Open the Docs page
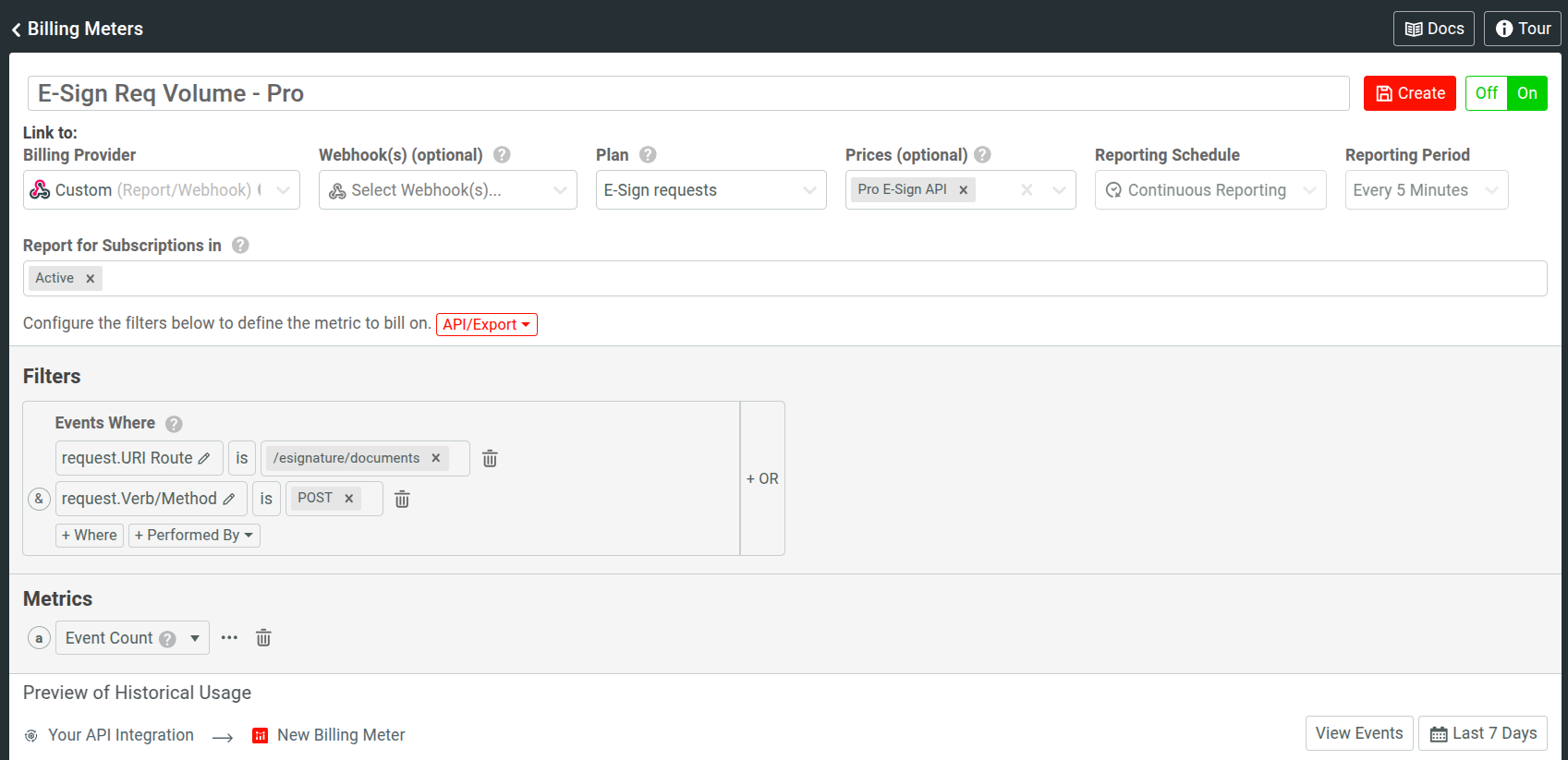The image size is (1568, 760). (1433, 29)
